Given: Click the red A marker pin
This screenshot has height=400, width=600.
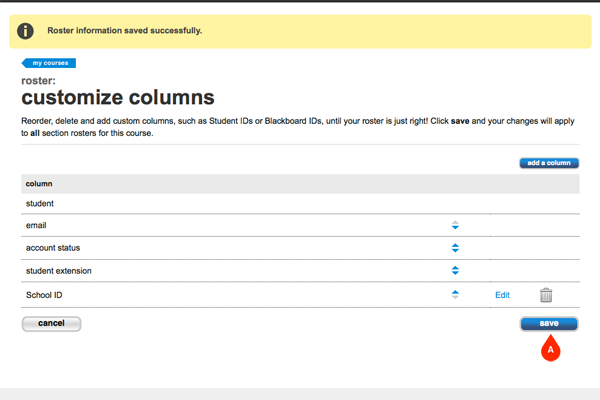Looking at the screenshot, I should click(x=549, y=349).
